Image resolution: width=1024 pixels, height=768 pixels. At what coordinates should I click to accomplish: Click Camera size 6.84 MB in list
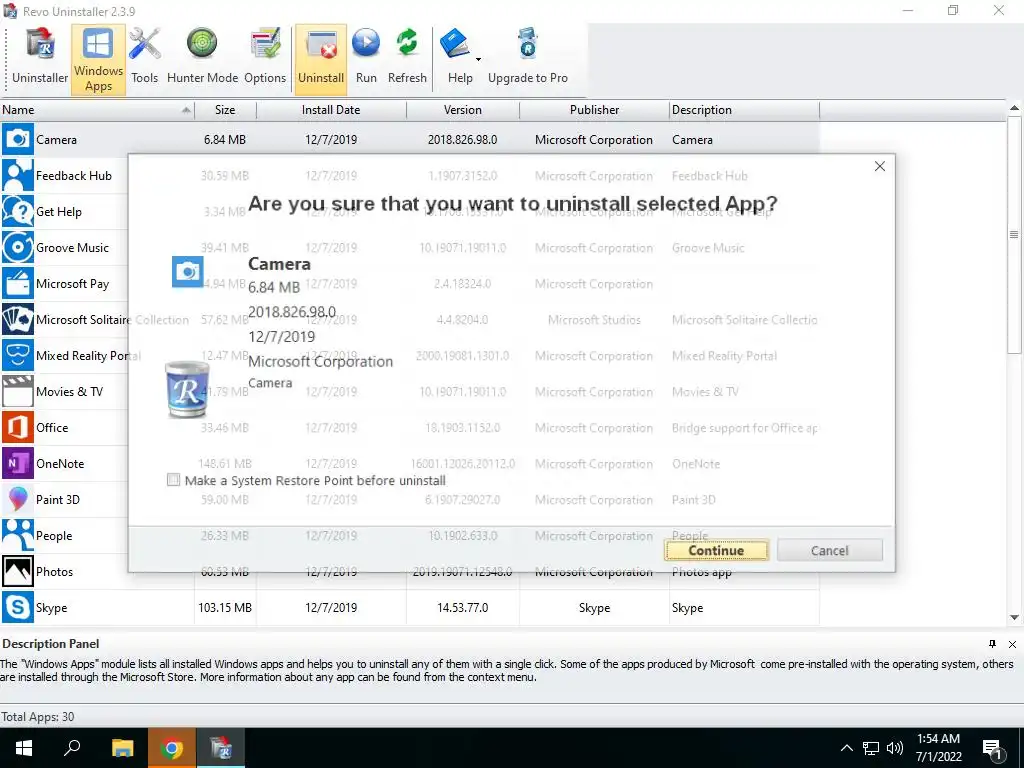[x=225, y=140]
